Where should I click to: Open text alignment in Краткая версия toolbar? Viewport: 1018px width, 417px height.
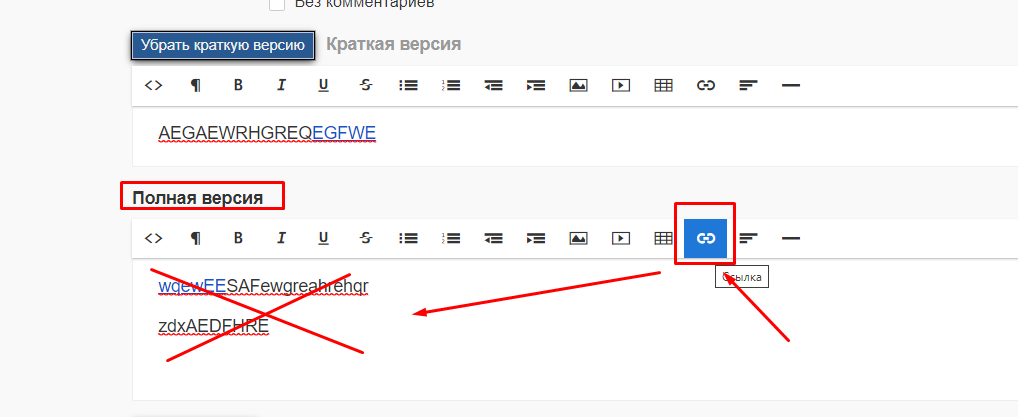749,85
